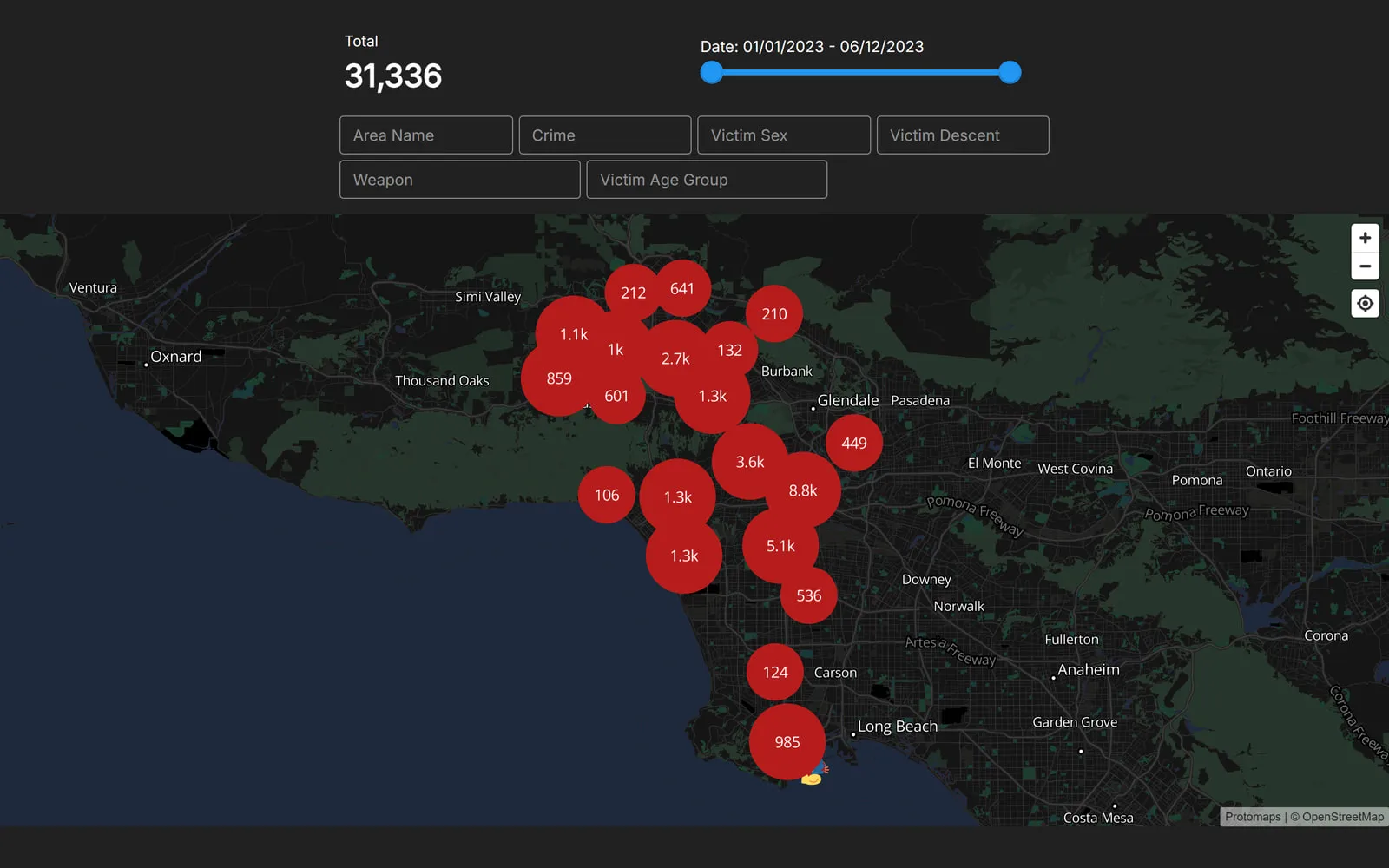Click the 212 cluster marker
The height and width of the screenshot is (868, 1389).
[x=633, y=293]
